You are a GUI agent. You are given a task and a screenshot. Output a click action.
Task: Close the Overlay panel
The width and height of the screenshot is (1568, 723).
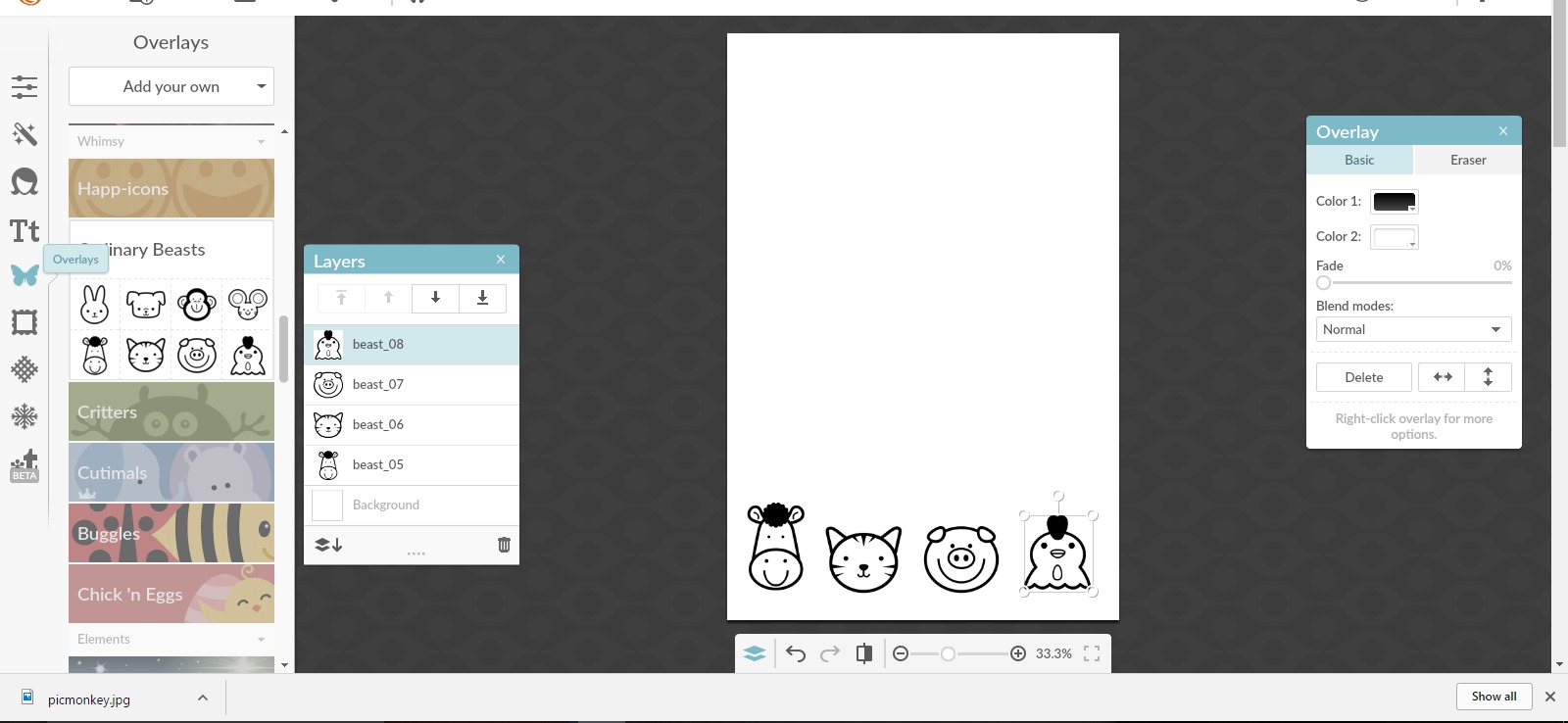(x=1503, y=130)
